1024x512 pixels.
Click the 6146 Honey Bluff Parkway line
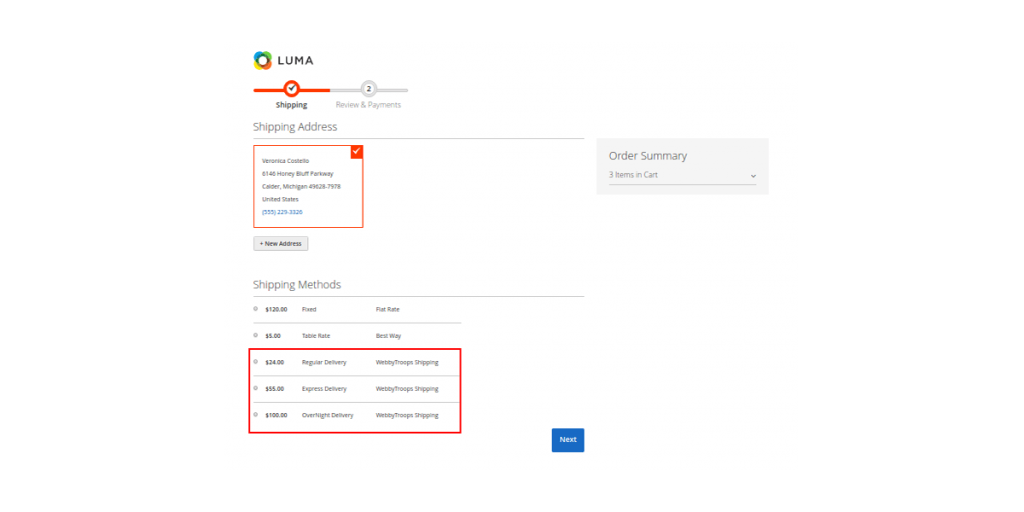(x=298, y=174)
